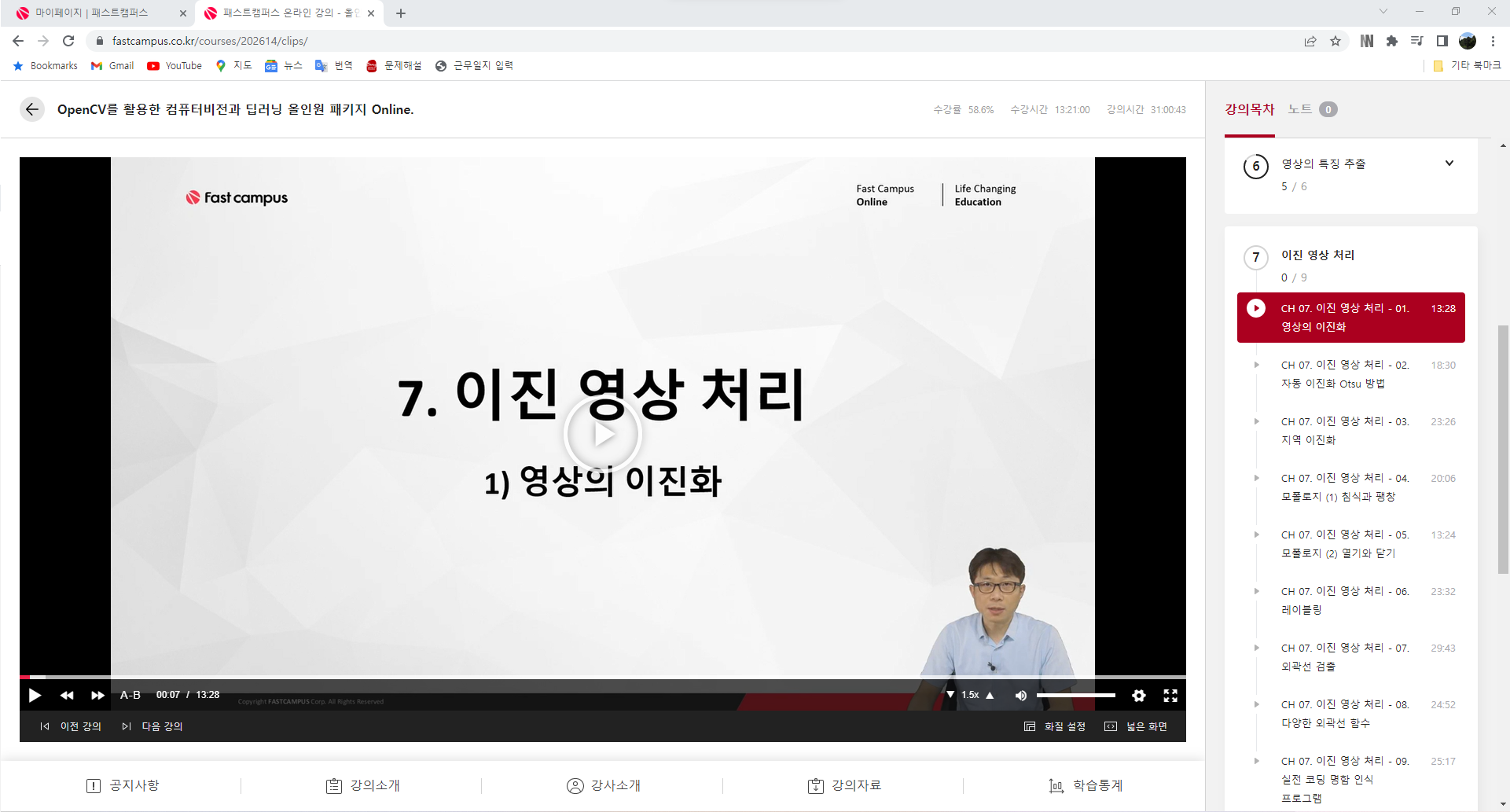This screenshot has width=1510, height=812.
Task: Open the 뉴스 bookmark
Action: [x=284, y=66]
